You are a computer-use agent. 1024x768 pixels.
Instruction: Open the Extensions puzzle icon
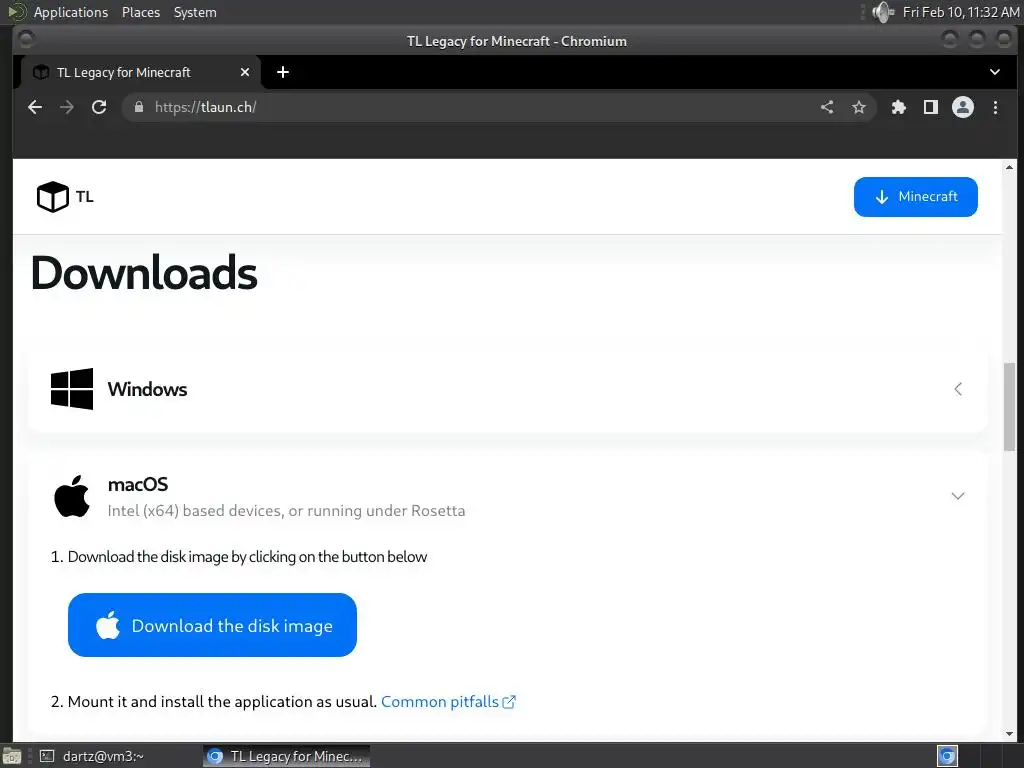899,107
